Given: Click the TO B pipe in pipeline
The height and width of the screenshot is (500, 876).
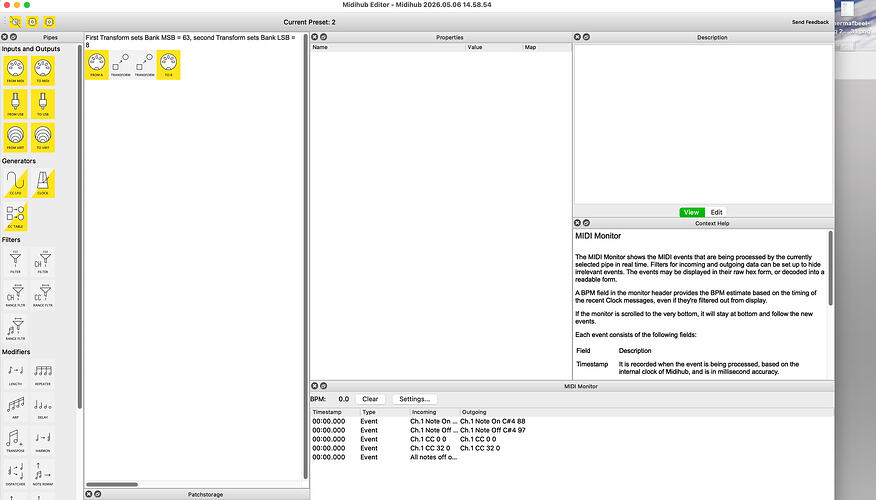Looking at the screenshot, I should point(169,65).
